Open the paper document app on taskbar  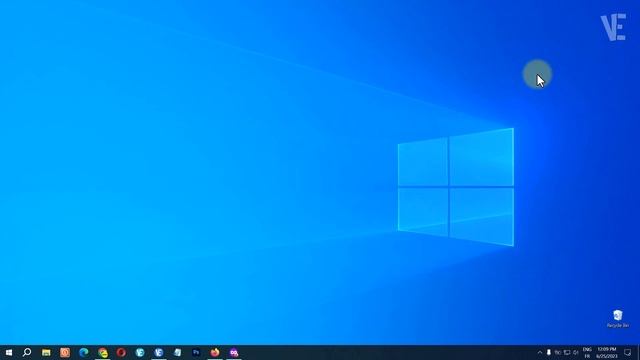(178, 352)
